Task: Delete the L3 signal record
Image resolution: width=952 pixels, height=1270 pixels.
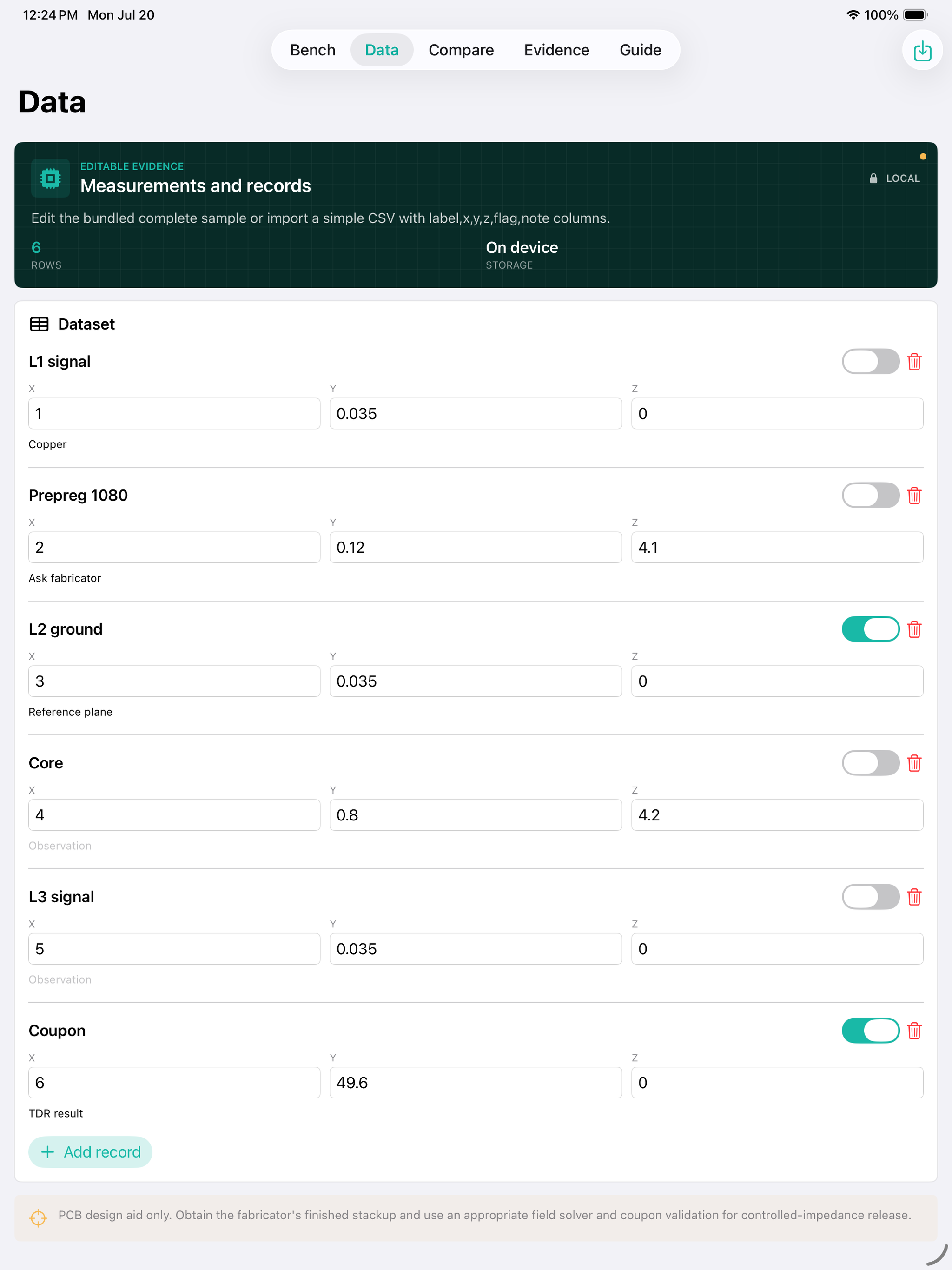Action: click(x=914, y=897)
